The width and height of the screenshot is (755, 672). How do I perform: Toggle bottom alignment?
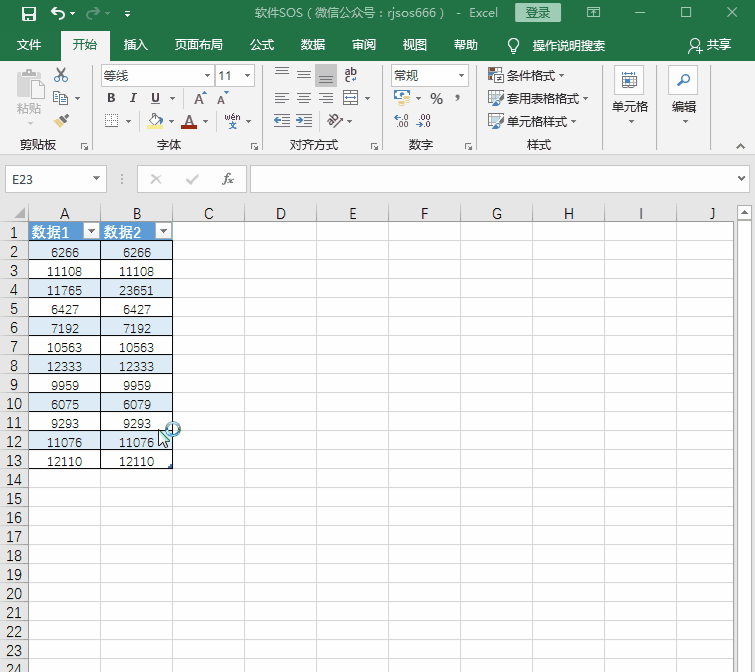(x=326, y=75)
